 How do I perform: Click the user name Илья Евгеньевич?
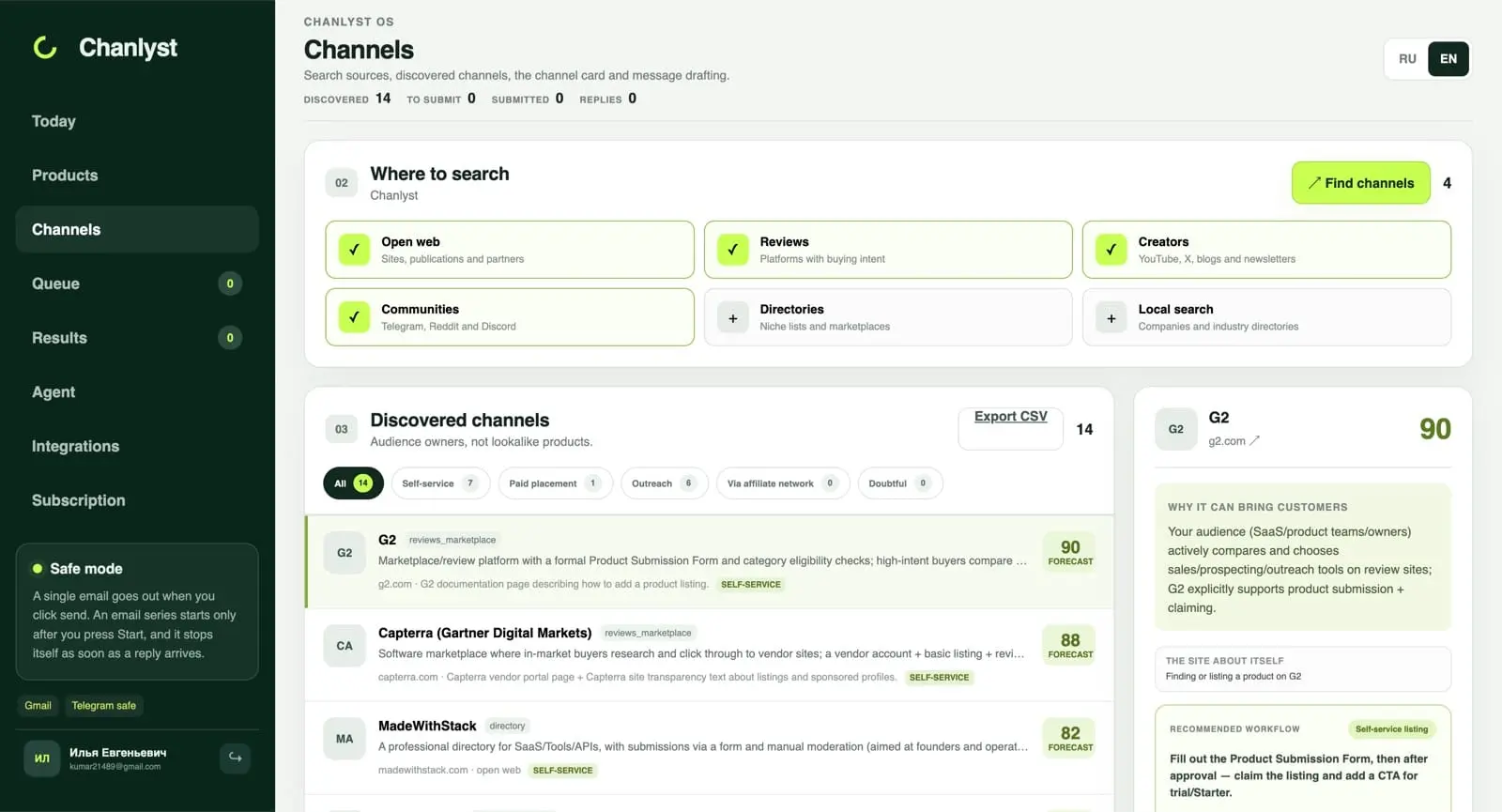118,752
